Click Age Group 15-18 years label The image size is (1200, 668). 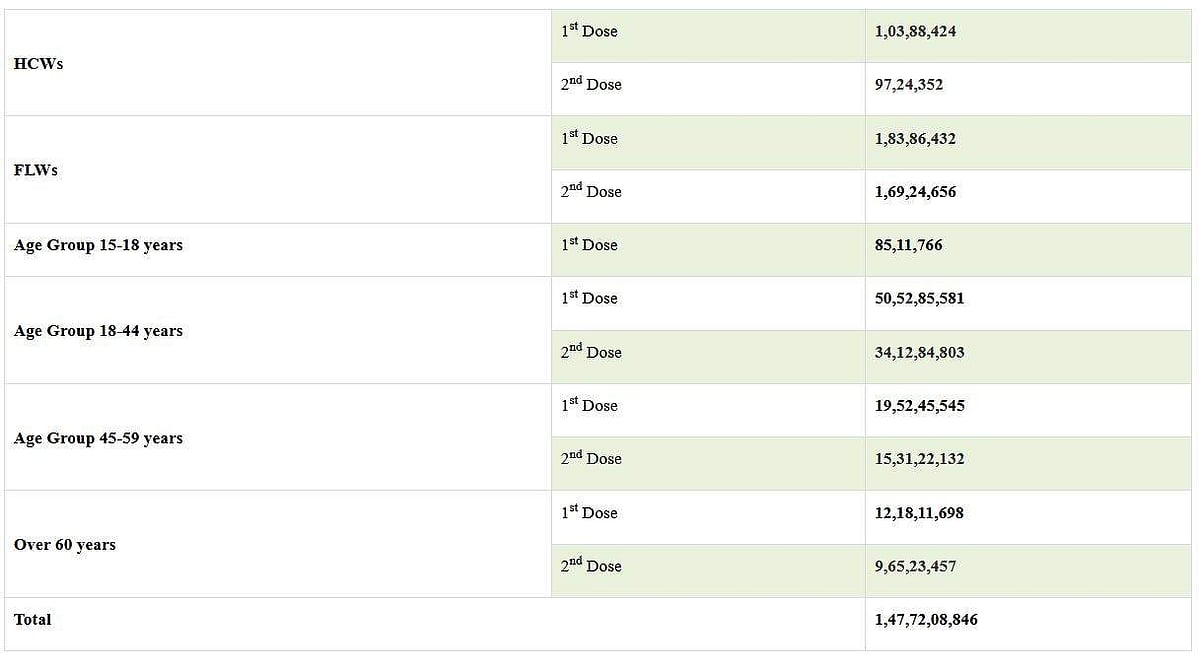tap(98, 245)
